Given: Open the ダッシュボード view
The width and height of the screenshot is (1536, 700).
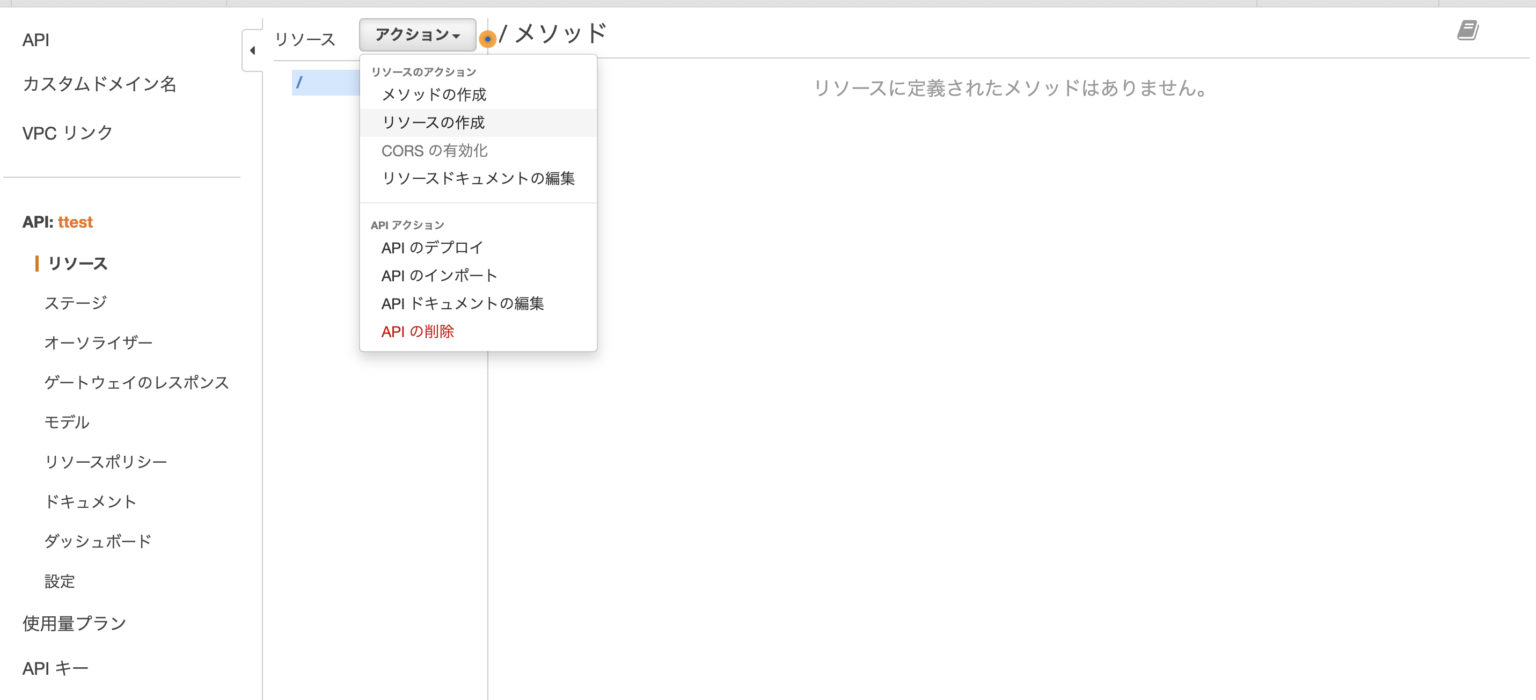Looking at the screenshot, I should [x=97, y=541].
